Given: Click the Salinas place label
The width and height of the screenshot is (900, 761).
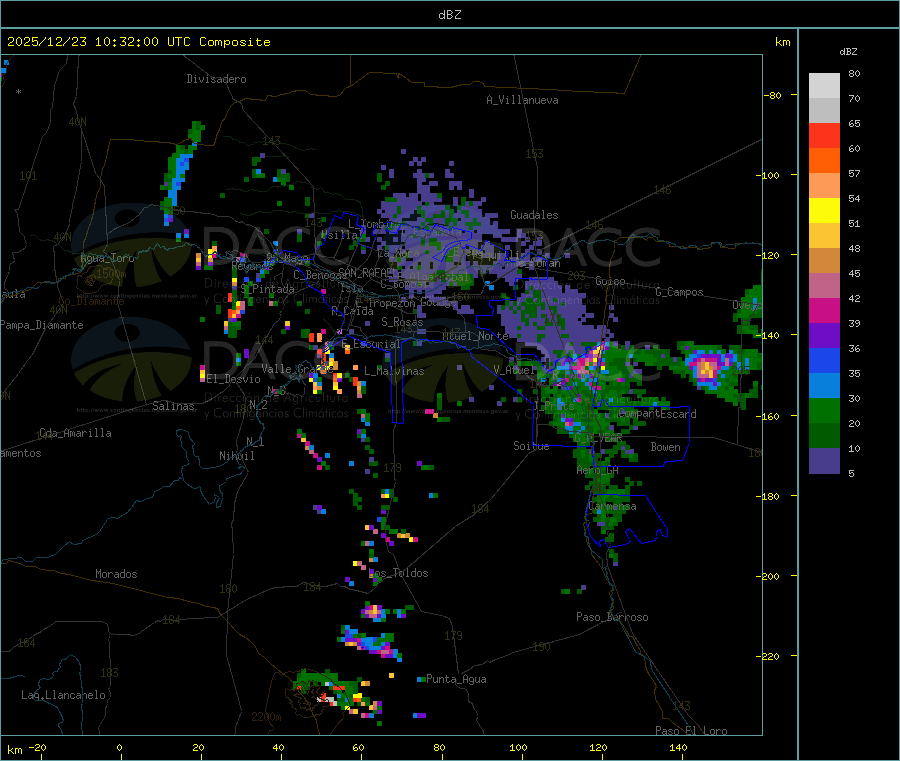Looking at the screenshot, I should pos(173,406).
